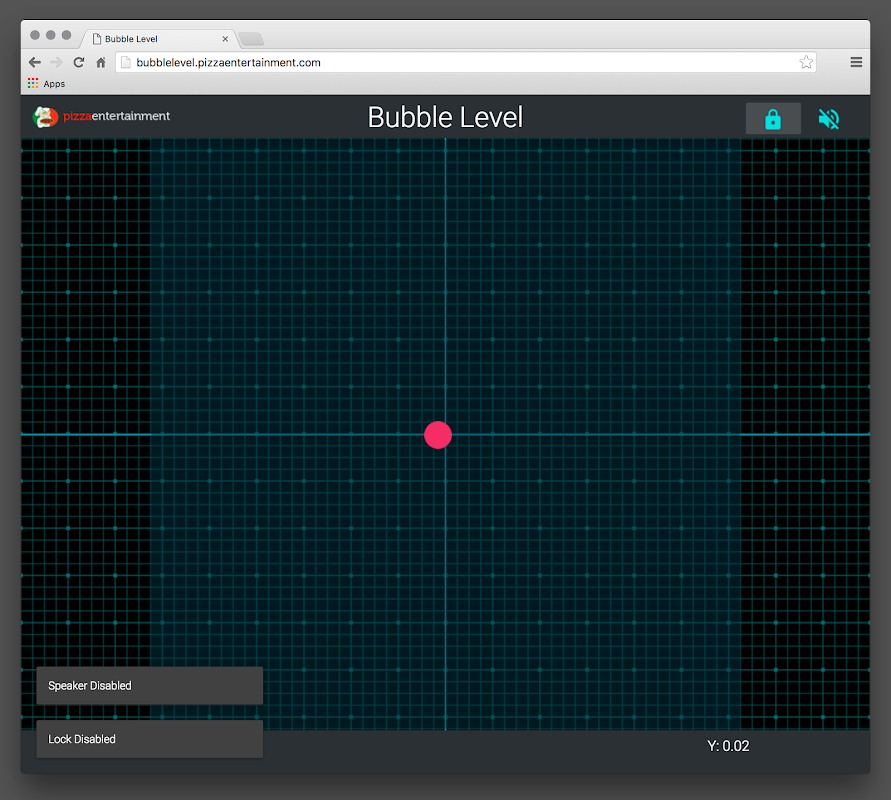This screenshot has height=800, width=891.
Task: Open the Chrome hamburger menu
Action: [856, 62]
